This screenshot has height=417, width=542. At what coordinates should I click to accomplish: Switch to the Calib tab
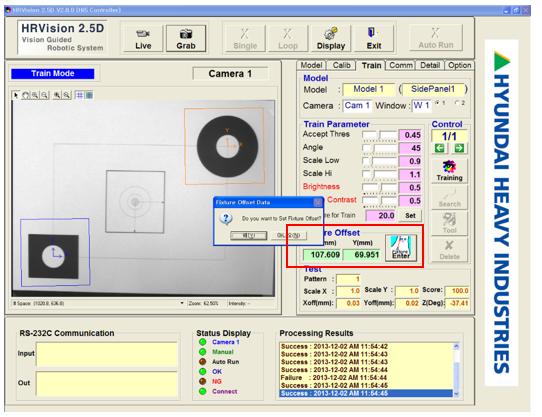pyautogui.click(x=342, y=65)
